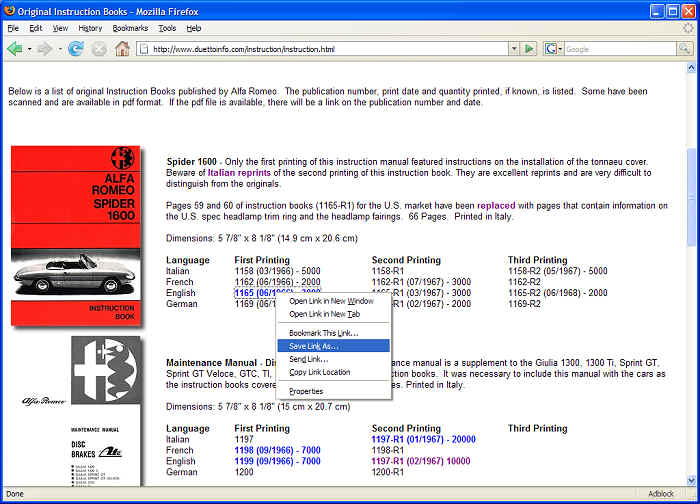Click the 1158 (03/1966) - 5000 entry
The height and width of the screenshot is (504, 700).
pos(277,271)
